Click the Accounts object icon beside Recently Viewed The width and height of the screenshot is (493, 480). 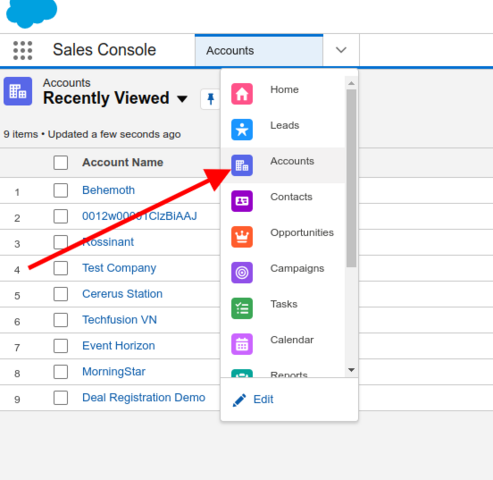coord(18,91)
